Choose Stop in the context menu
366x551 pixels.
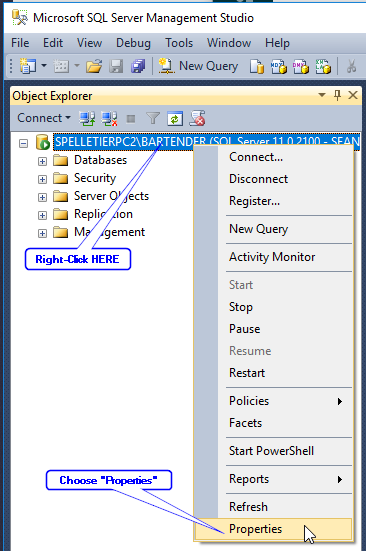pos(273,307)
